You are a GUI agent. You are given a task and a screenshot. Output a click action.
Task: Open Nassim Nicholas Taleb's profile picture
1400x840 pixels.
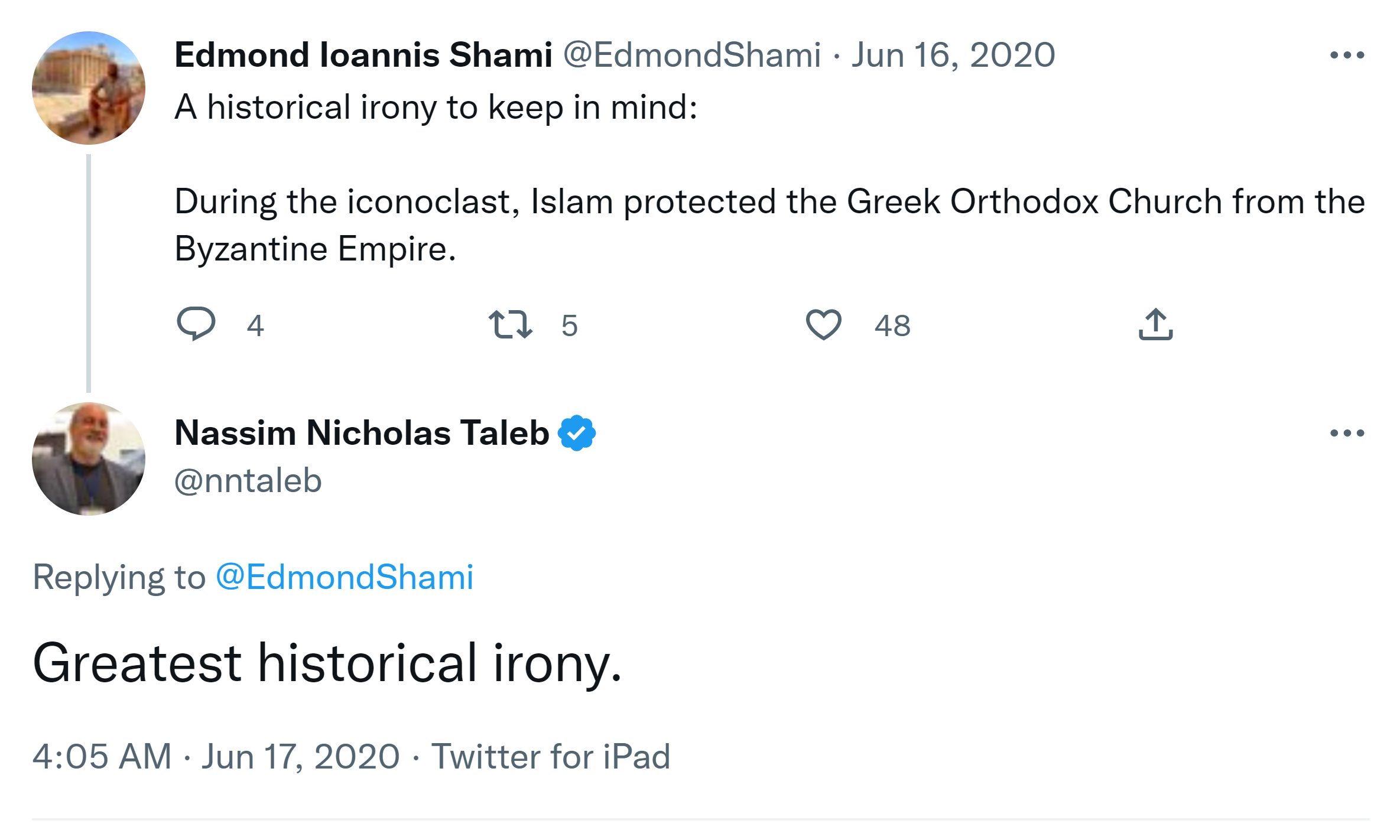coord(89,459)
